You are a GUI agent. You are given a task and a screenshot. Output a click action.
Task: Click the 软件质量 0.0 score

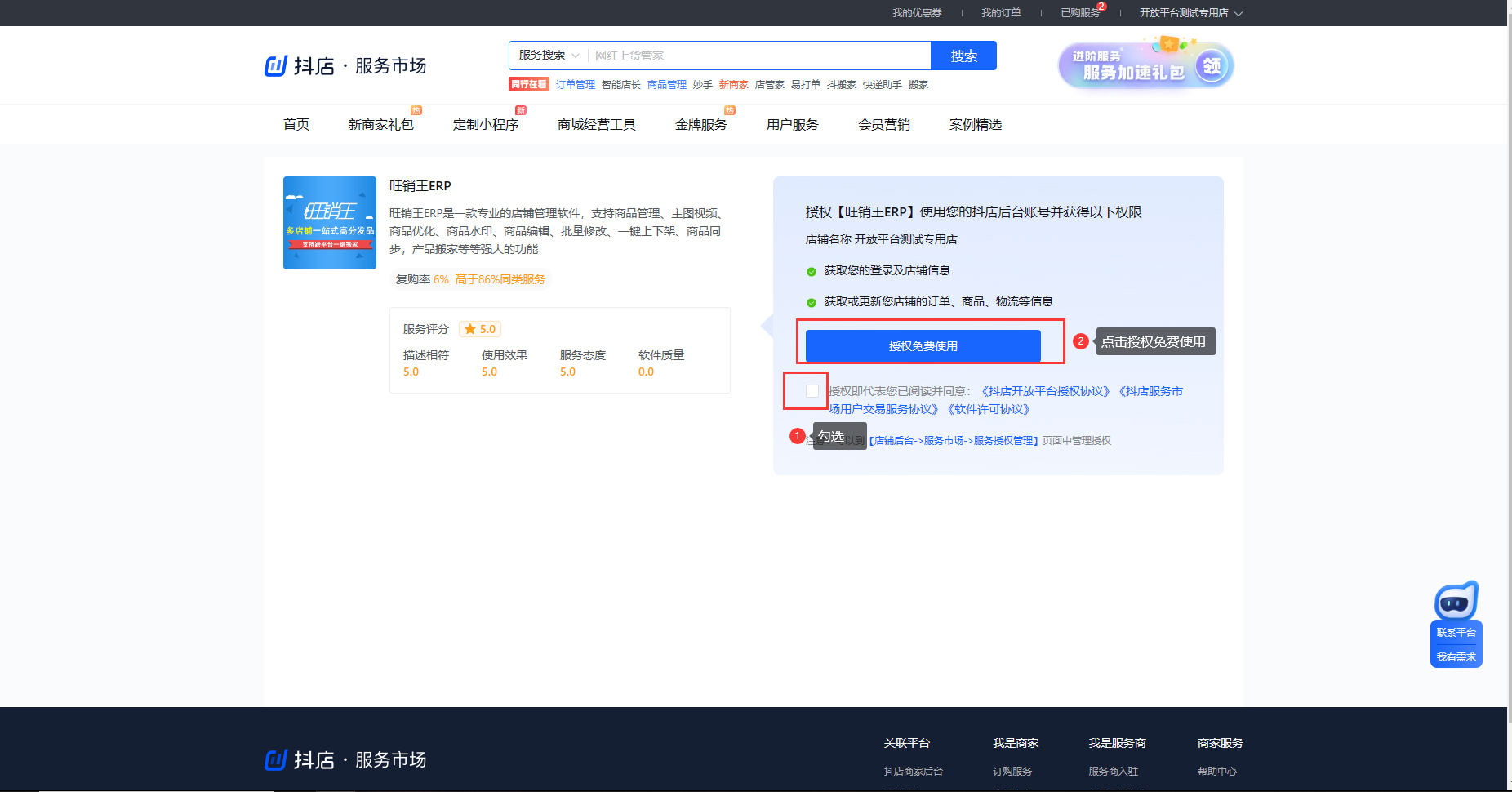tap(661, 363)
